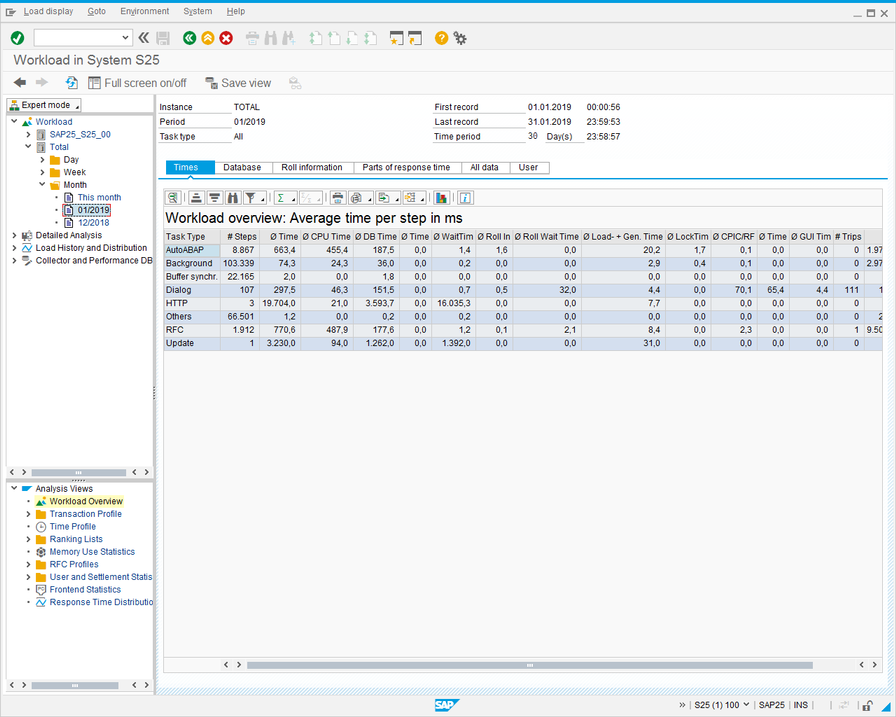Screen dimensions: 896x717
Task: Click the green Enter checkmark icon
Action: point(17,38)
